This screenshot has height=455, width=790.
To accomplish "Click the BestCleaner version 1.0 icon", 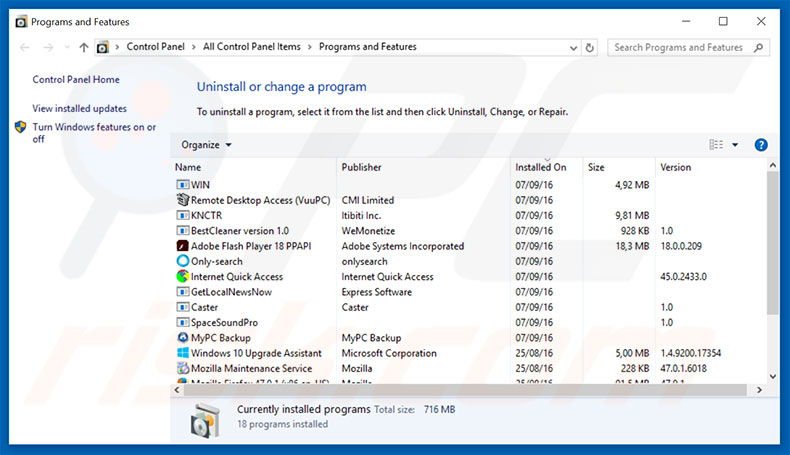I will click(182, 231).
